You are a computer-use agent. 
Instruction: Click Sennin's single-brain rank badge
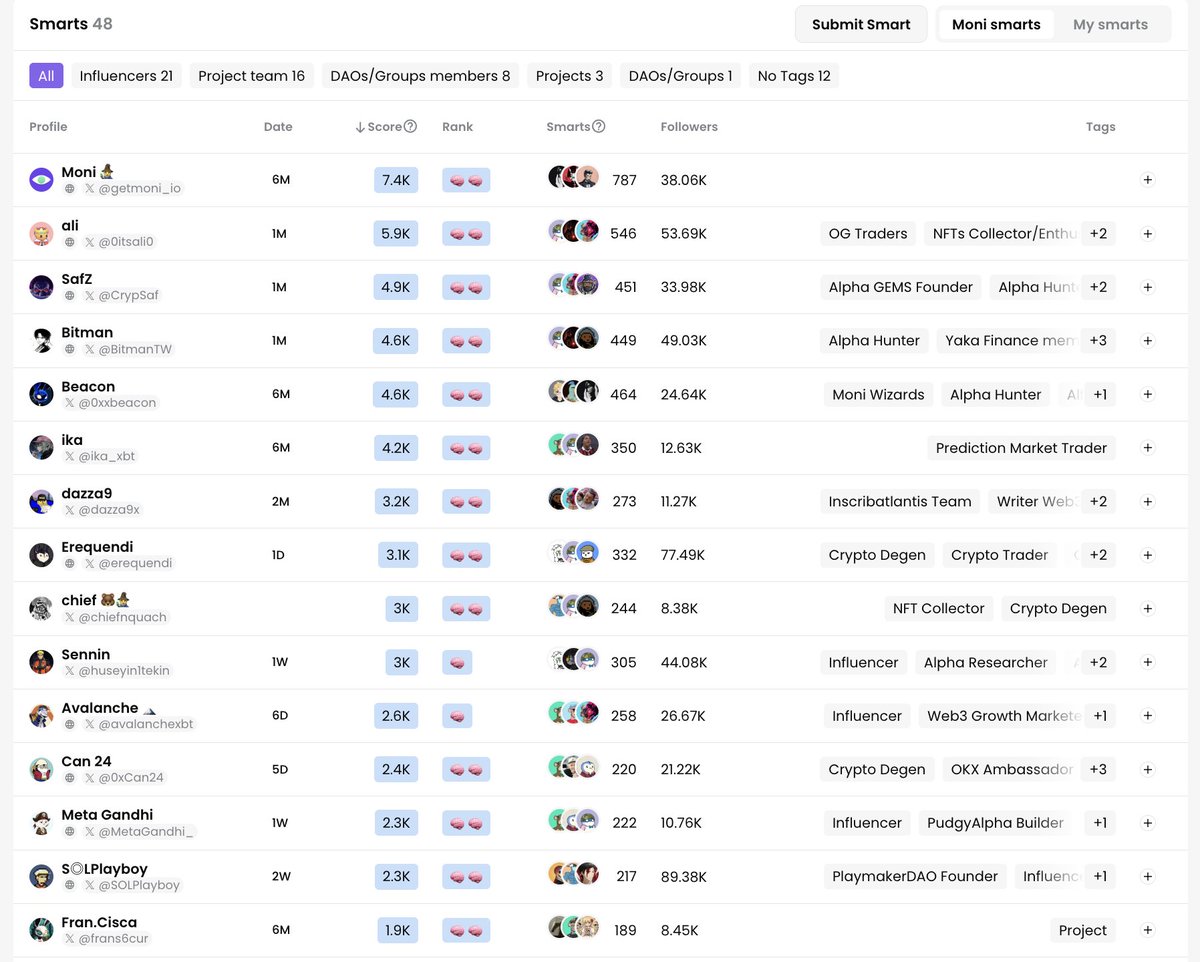tap(457, 662)
